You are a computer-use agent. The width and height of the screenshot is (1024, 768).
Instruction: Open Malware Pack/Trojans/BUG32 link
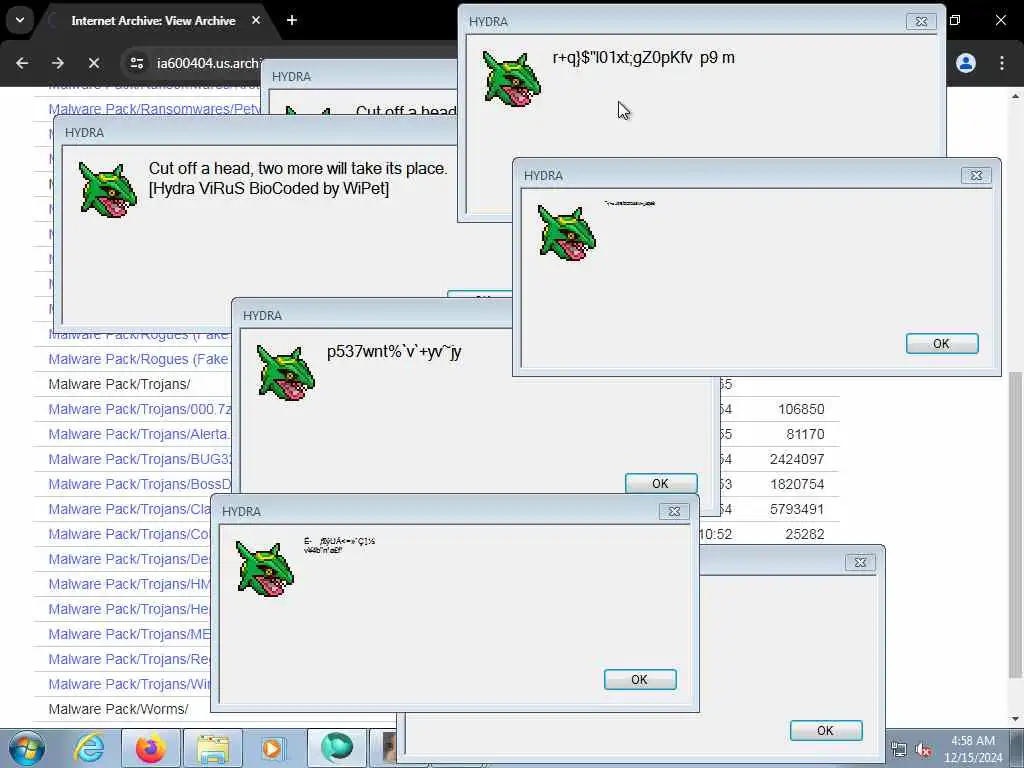pos(140,459)
